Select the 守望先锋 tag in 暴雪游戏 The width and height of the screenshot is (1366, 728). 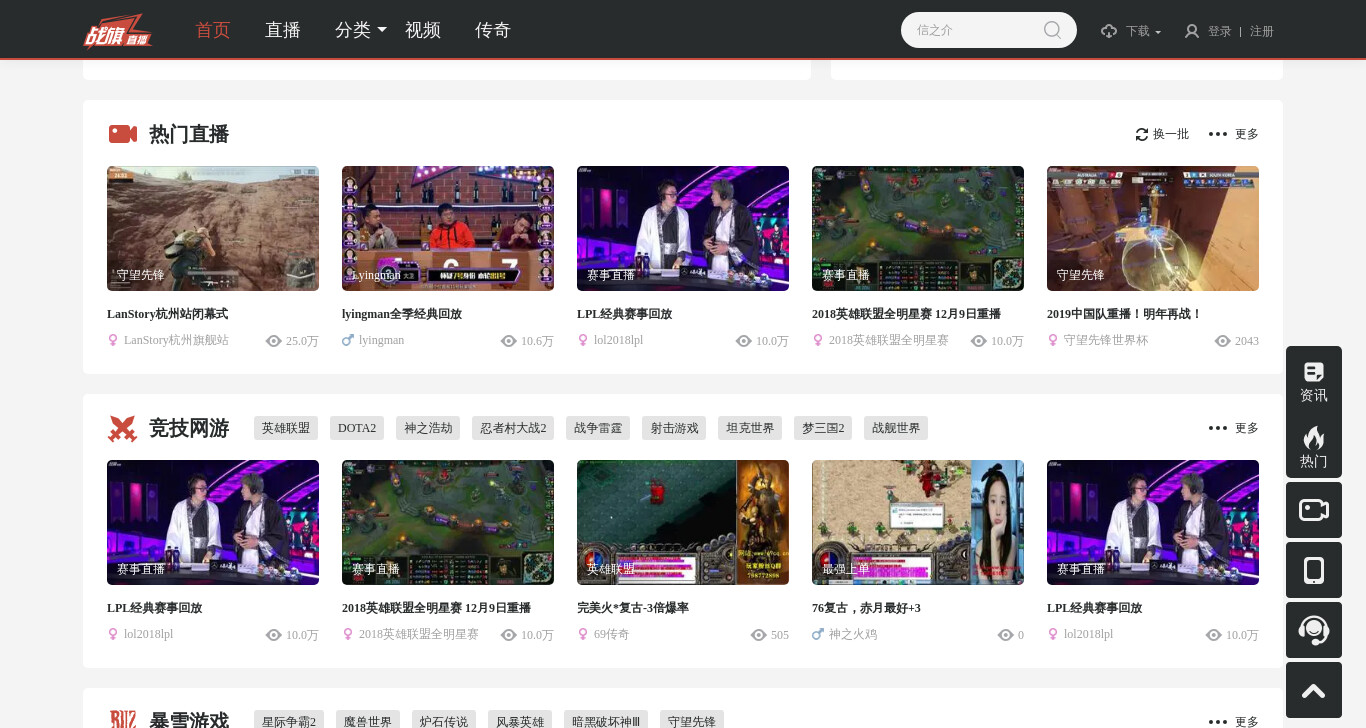692,720
